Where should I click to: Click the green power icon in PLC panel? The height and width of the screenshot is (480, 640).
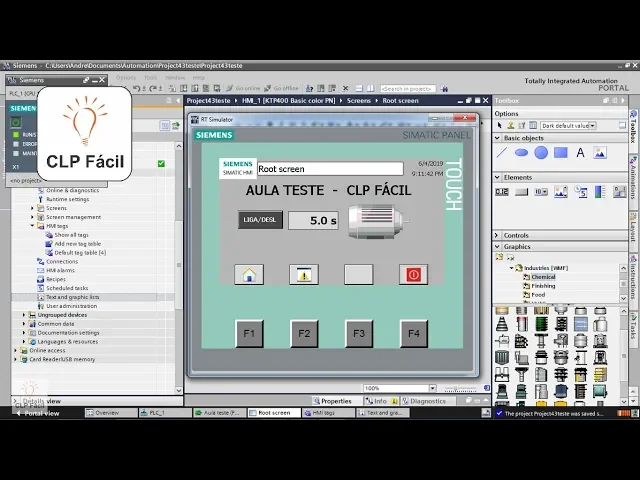[16, 122]
